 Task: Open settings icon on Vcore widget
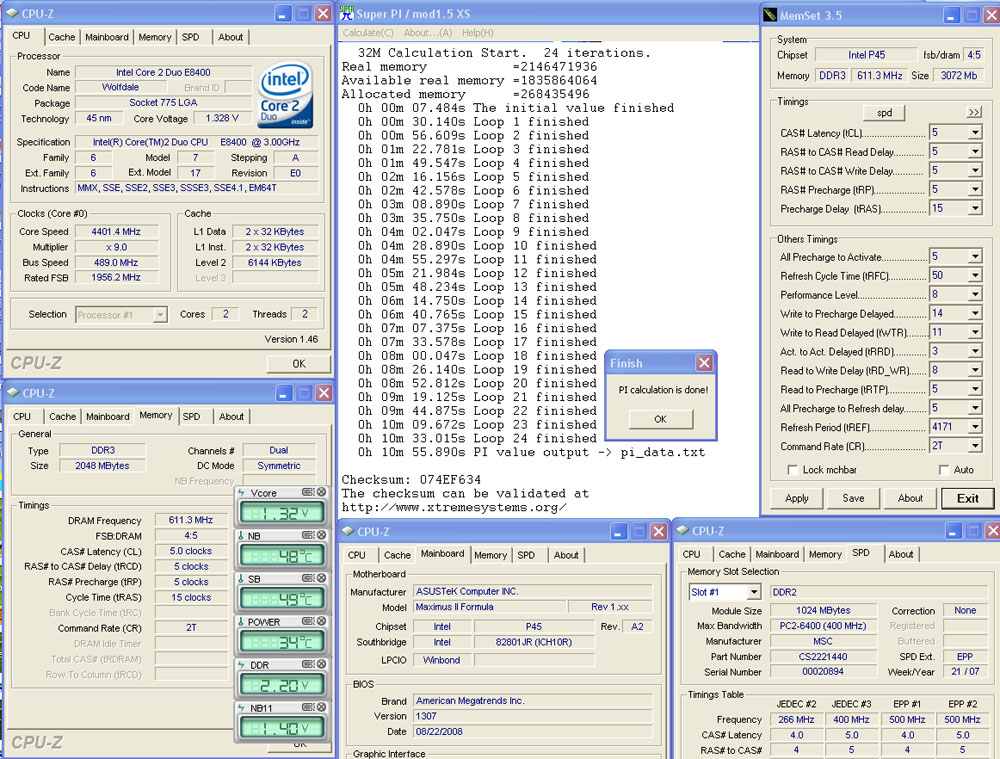click(308, 492)
